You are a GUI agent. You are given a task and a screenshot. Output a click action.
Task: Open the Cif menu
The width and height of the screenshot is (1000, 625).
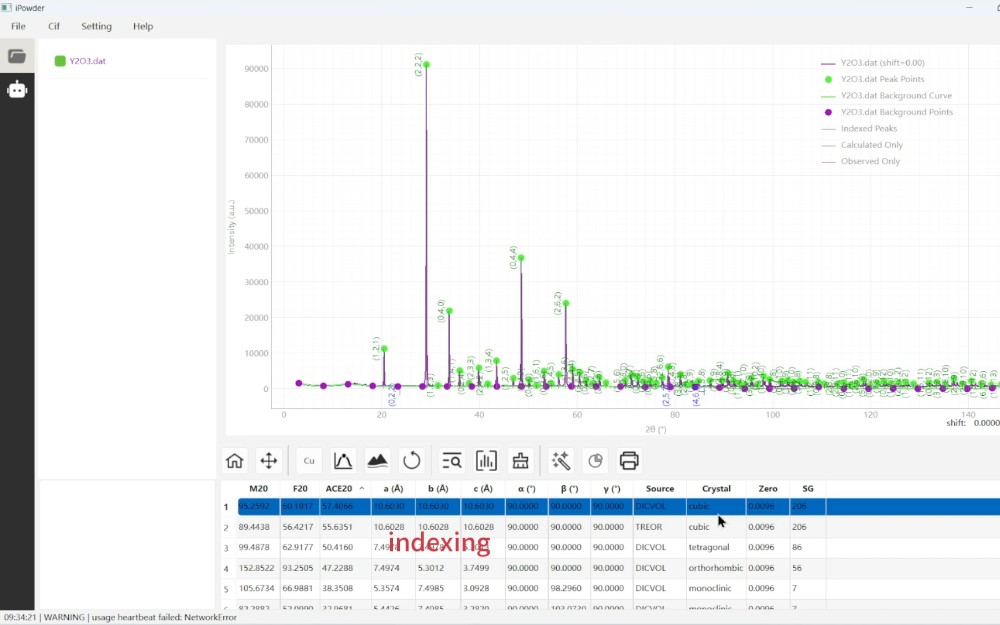(x=54, y=26)
